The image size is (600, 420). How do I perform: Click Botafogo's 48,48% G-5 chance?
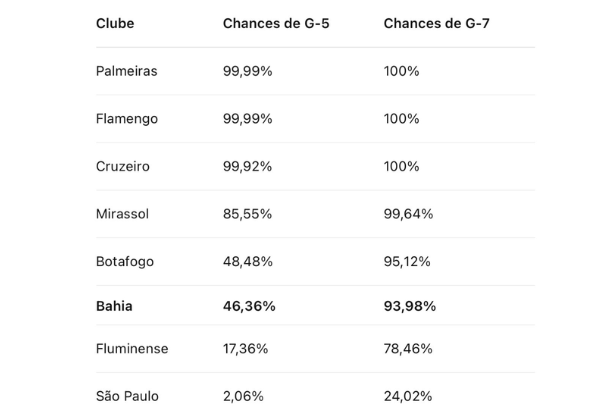click(248, 261)
